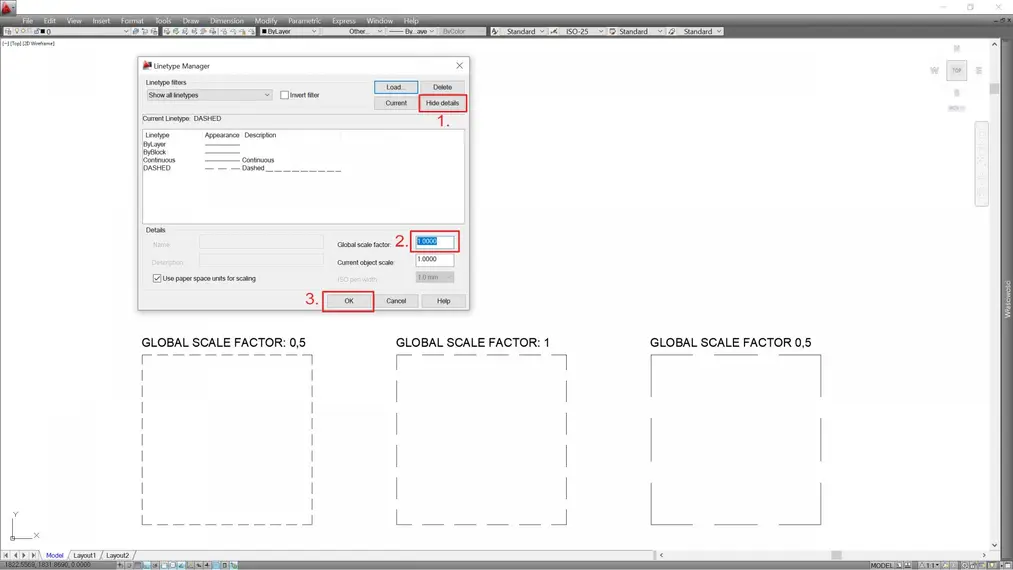Open the table style Standard dropdown
The width and height of the screenshot is (1013, 570).
640,31
